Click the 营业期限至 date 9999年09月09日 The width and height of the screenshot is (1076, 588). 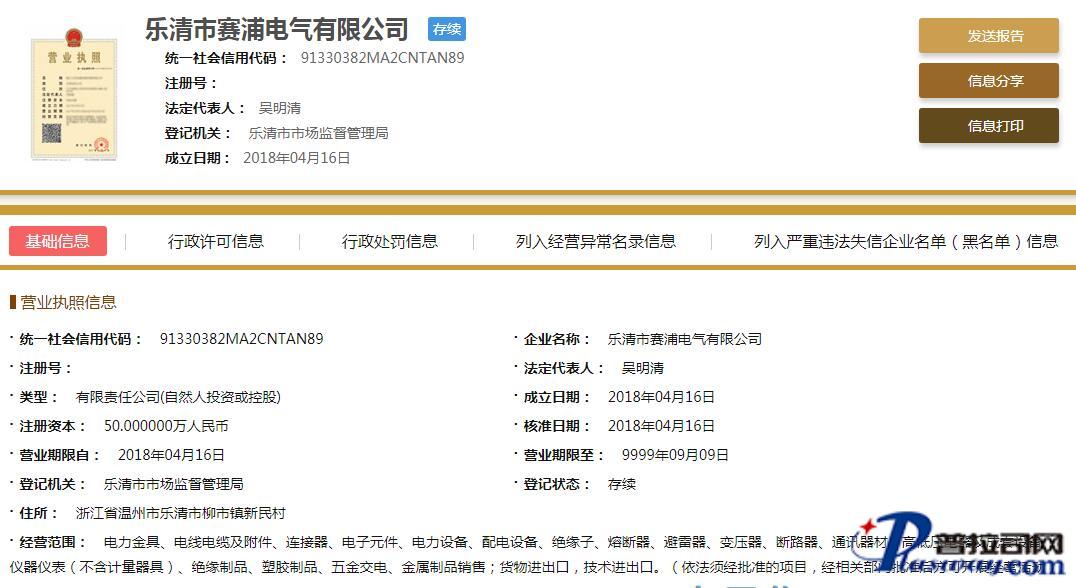[x=675, y=455]
